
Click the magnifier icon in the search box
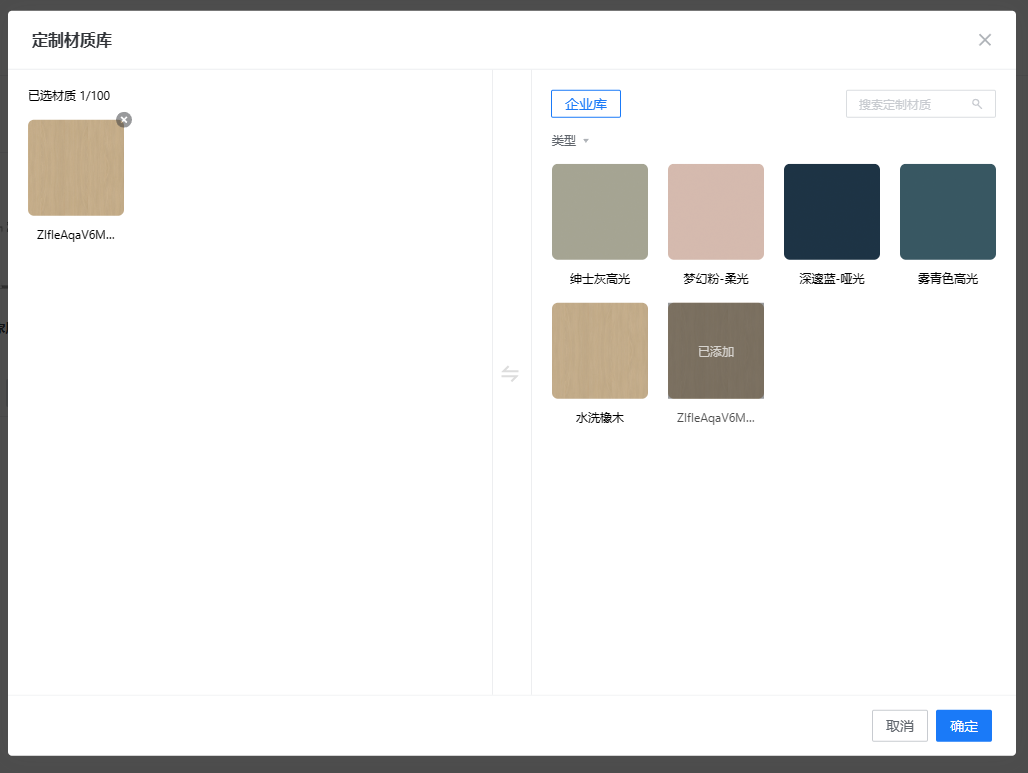tap(977, 104)
